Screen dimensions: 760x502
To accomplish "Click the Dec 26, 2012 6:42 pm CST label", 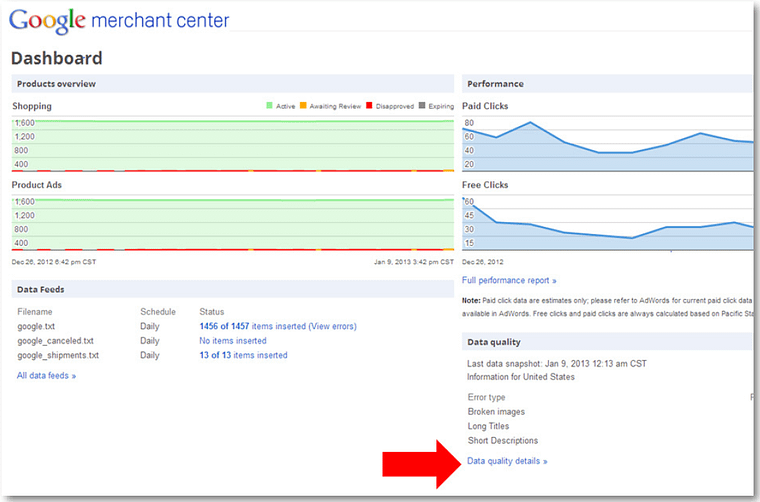I will (54, 262).
